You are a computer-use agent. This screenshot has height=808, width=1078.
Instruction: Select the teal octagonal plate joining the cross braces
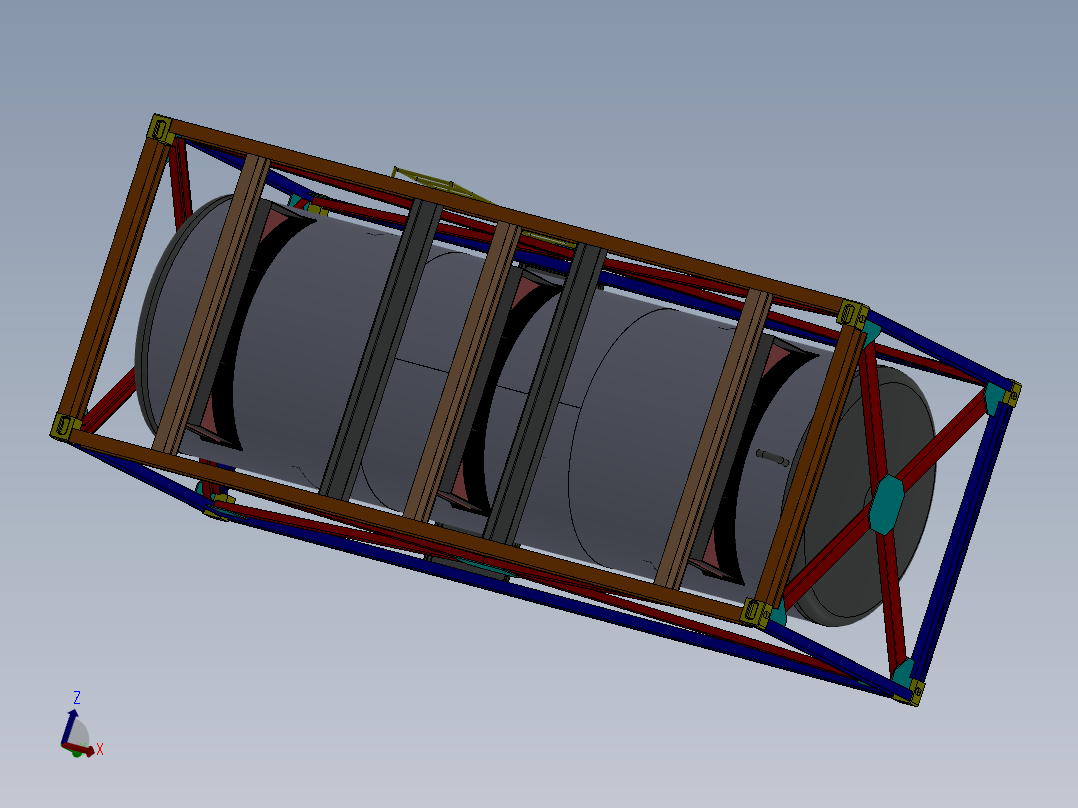(x=886, y=505)
